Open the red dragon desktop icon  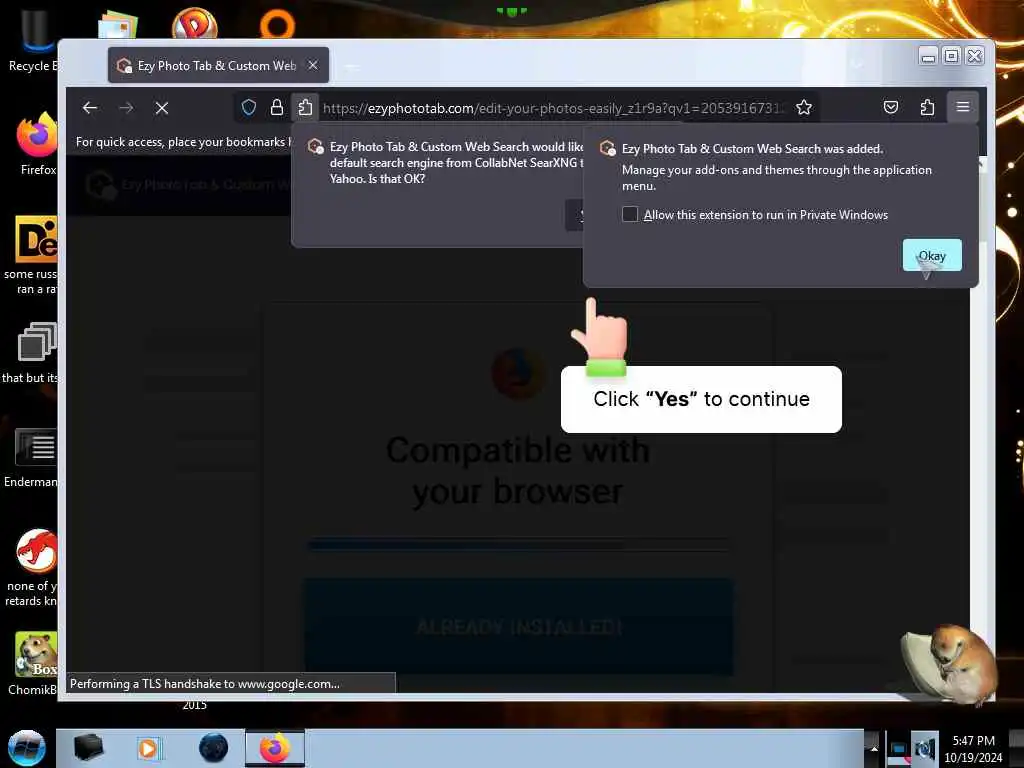tap(37, 551)
